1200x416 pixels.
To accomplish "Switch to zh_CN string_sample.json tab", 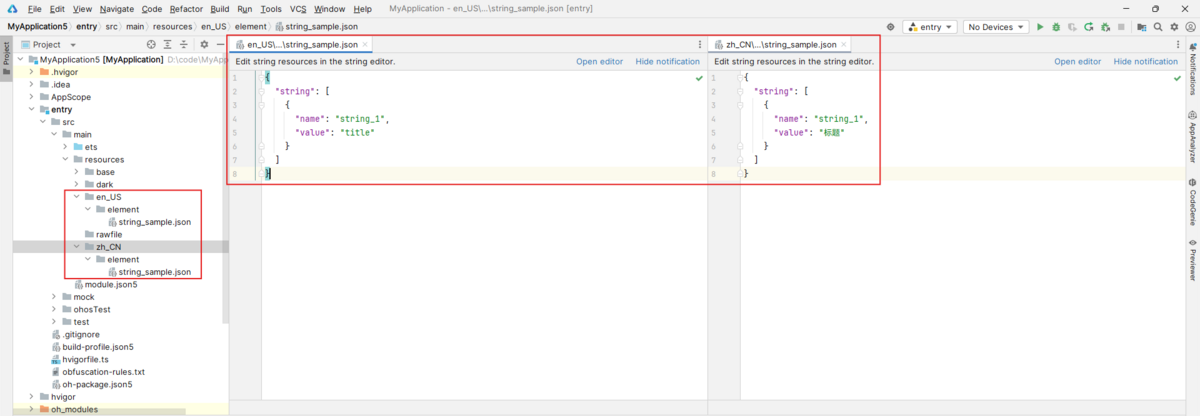I will [x=781, y=44].
